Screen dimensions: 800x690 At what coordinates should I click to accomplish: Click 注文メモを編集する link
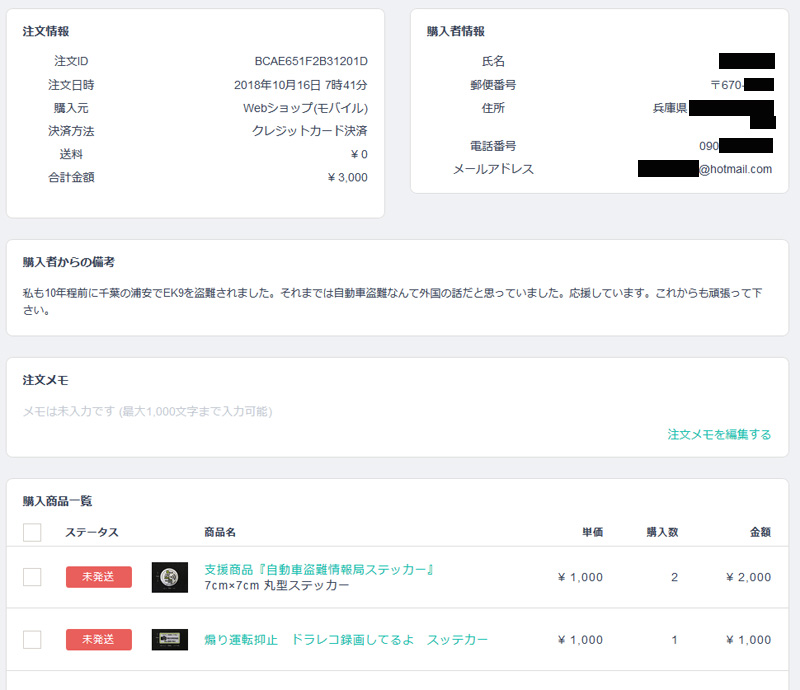click(719, 435)
